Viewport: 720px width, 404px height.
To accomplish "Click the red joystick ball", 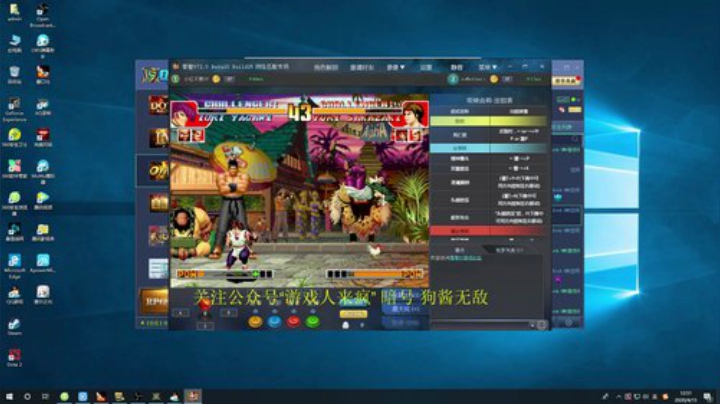I will 205,304.
